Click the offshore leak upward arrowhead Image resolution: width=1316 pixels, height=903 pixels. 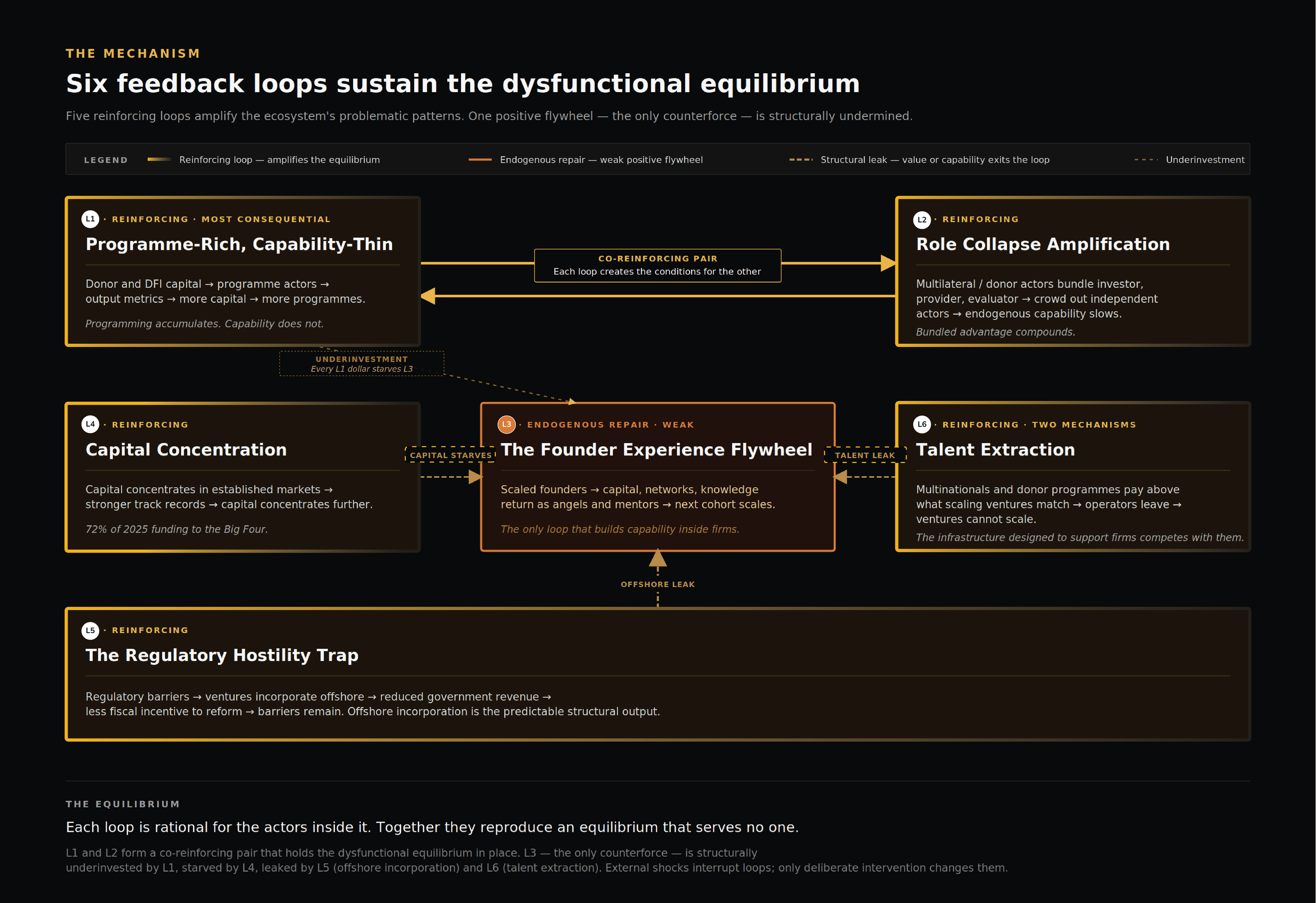tap(657, 559)
